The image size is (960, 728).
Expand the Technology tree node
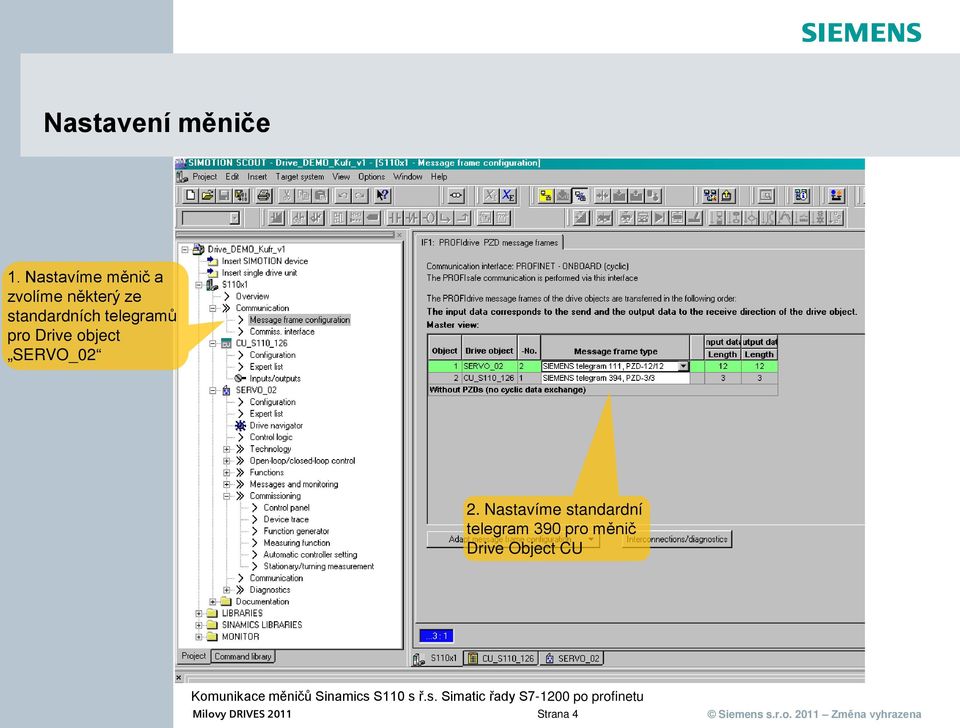[227, 449]
